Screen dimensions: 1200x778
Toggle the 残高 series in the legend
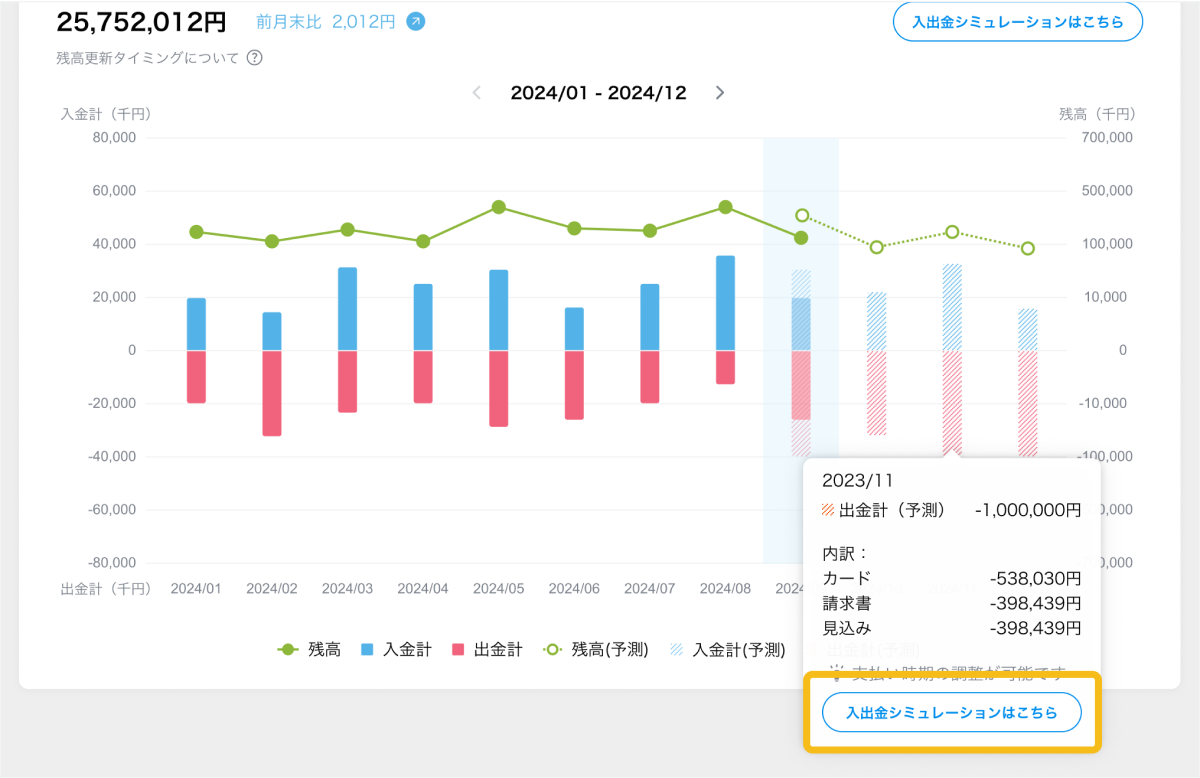(x=310, y=650)
